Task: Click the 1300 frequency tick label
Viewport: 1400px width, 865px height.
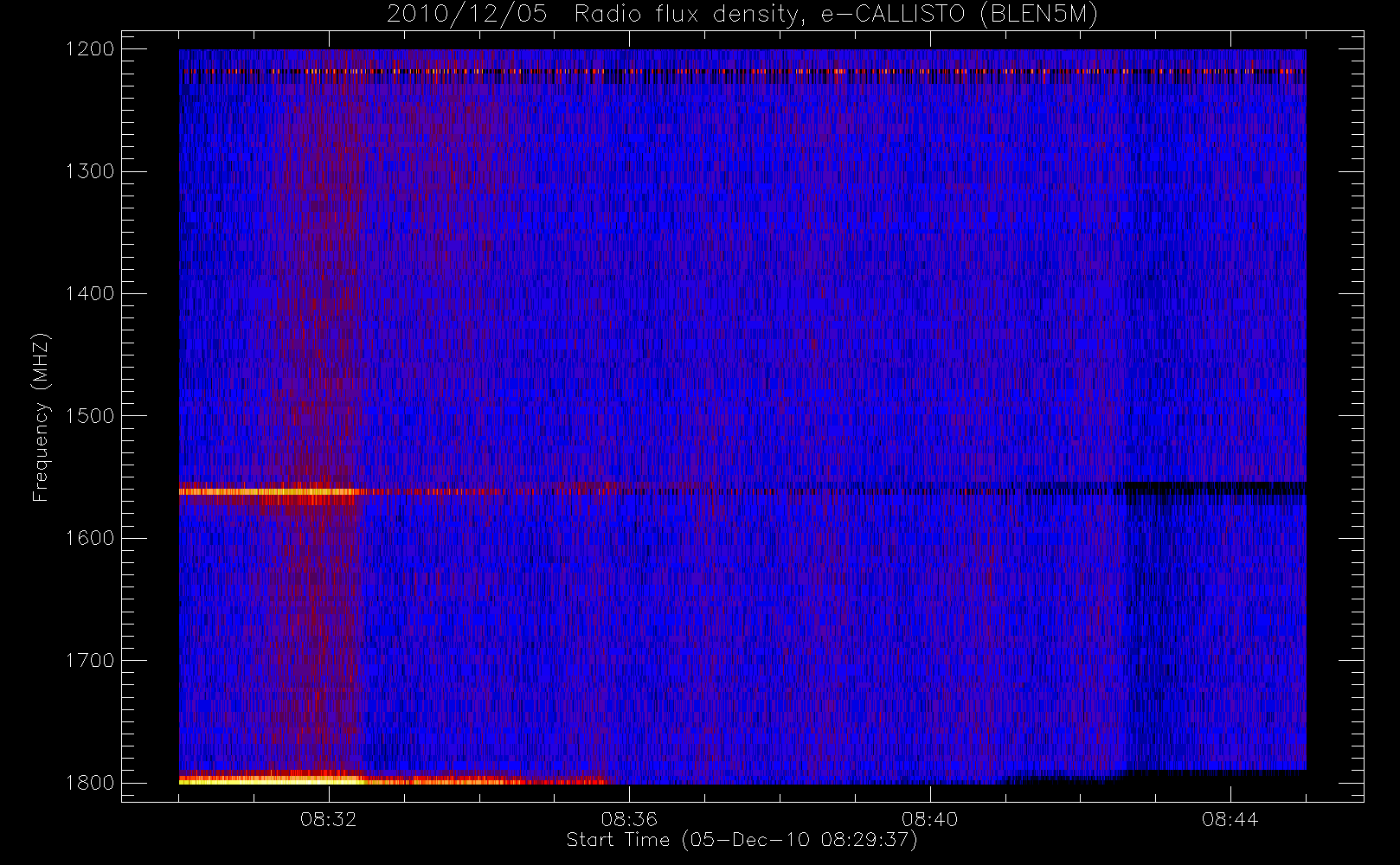Action: (90, 171)
